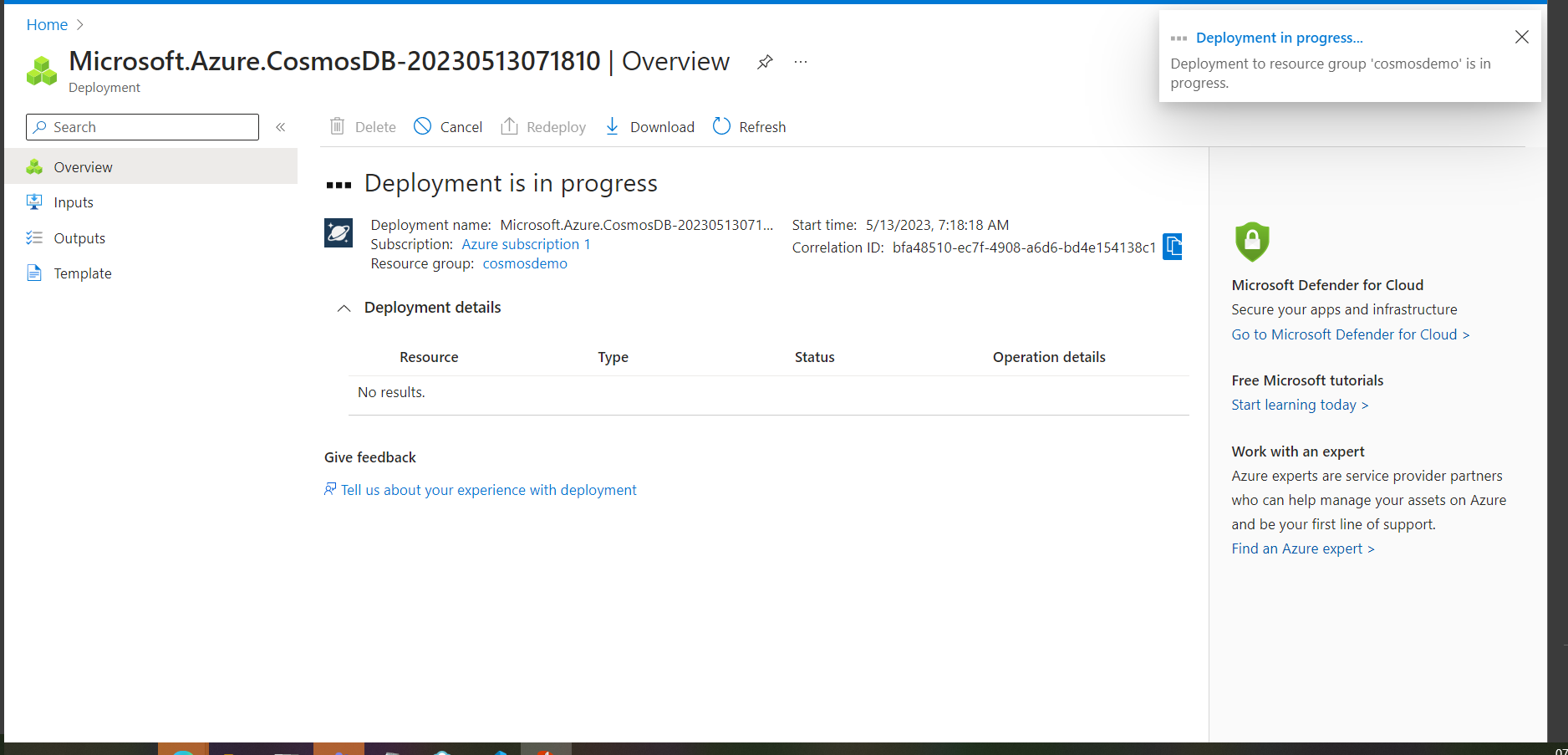
Task: Click the Status column header
Action: (x=815, y=357)
